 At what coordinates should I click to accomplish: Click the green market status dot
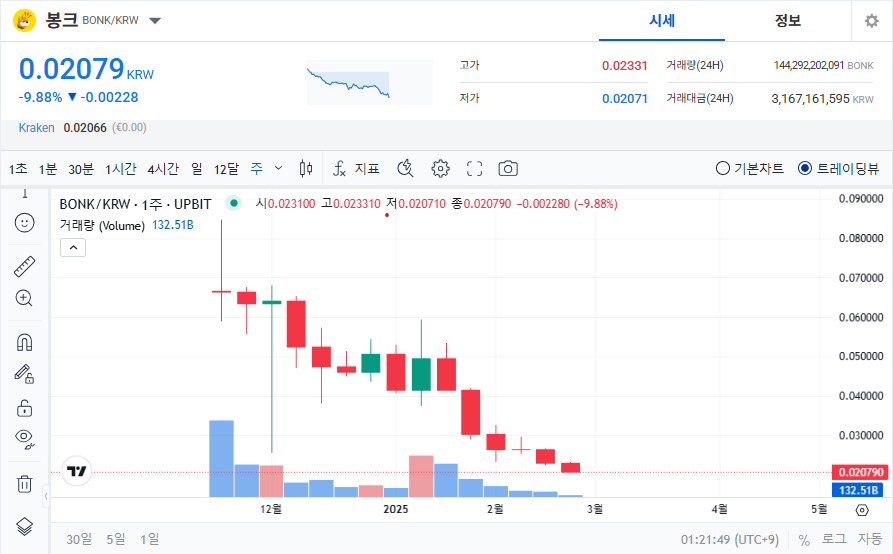(234, 203)
